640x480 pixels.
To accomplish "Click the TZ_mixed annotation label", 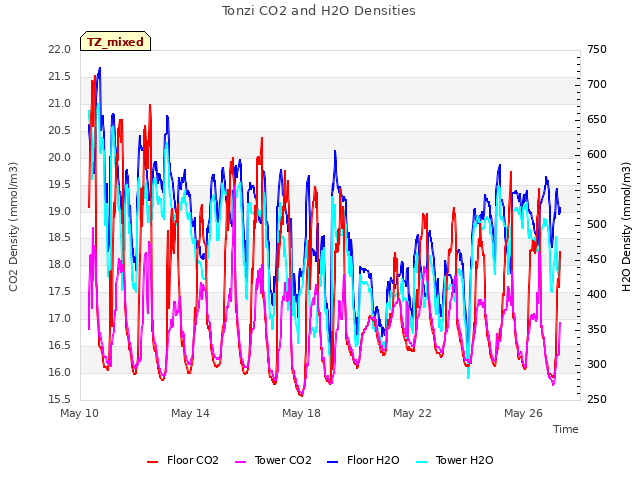I will 115,42.
